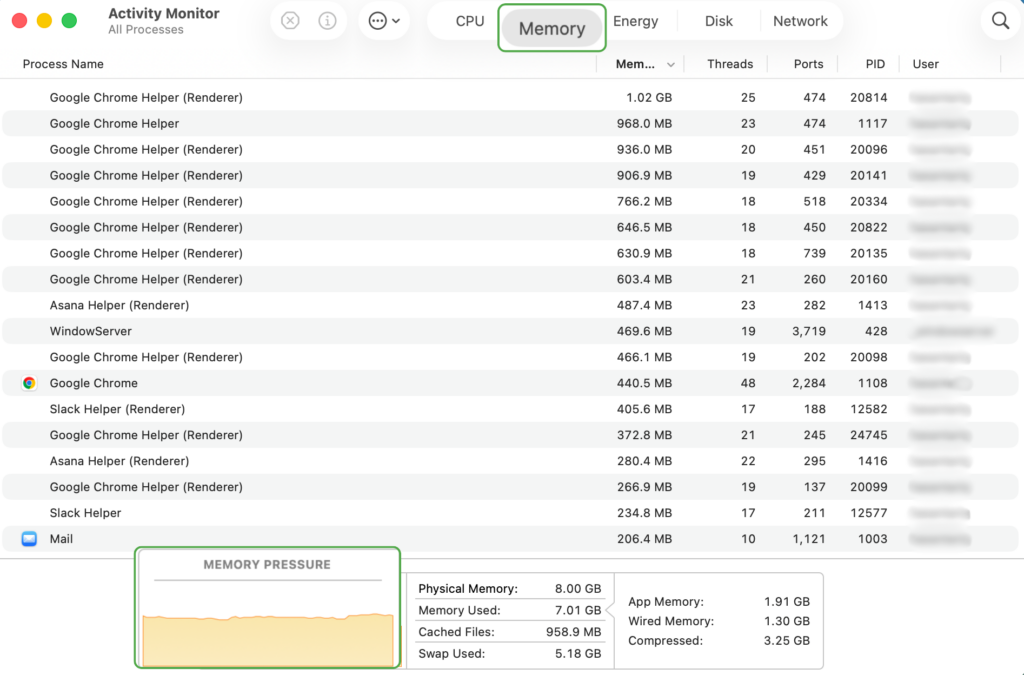This screenshot has height=675, width=1024.
Task: Click the 48 threads value for Google Chrome
Action: click(x=748, y=383)
